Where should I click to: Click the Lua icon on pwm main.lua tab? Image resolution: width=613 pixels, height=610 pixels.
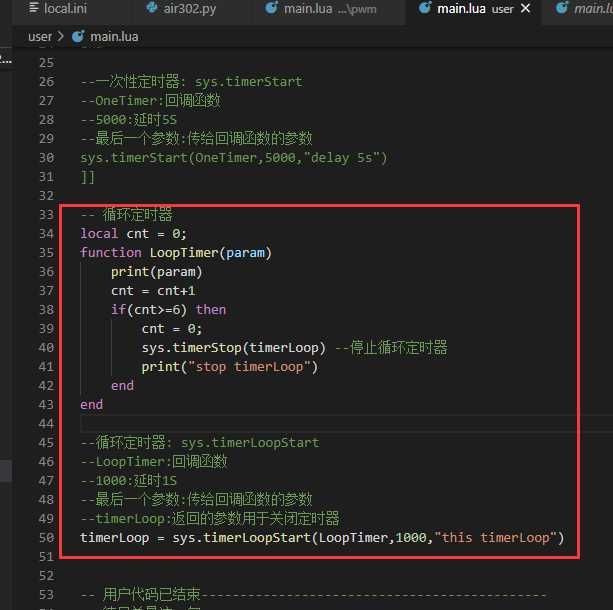pos(271,7)
